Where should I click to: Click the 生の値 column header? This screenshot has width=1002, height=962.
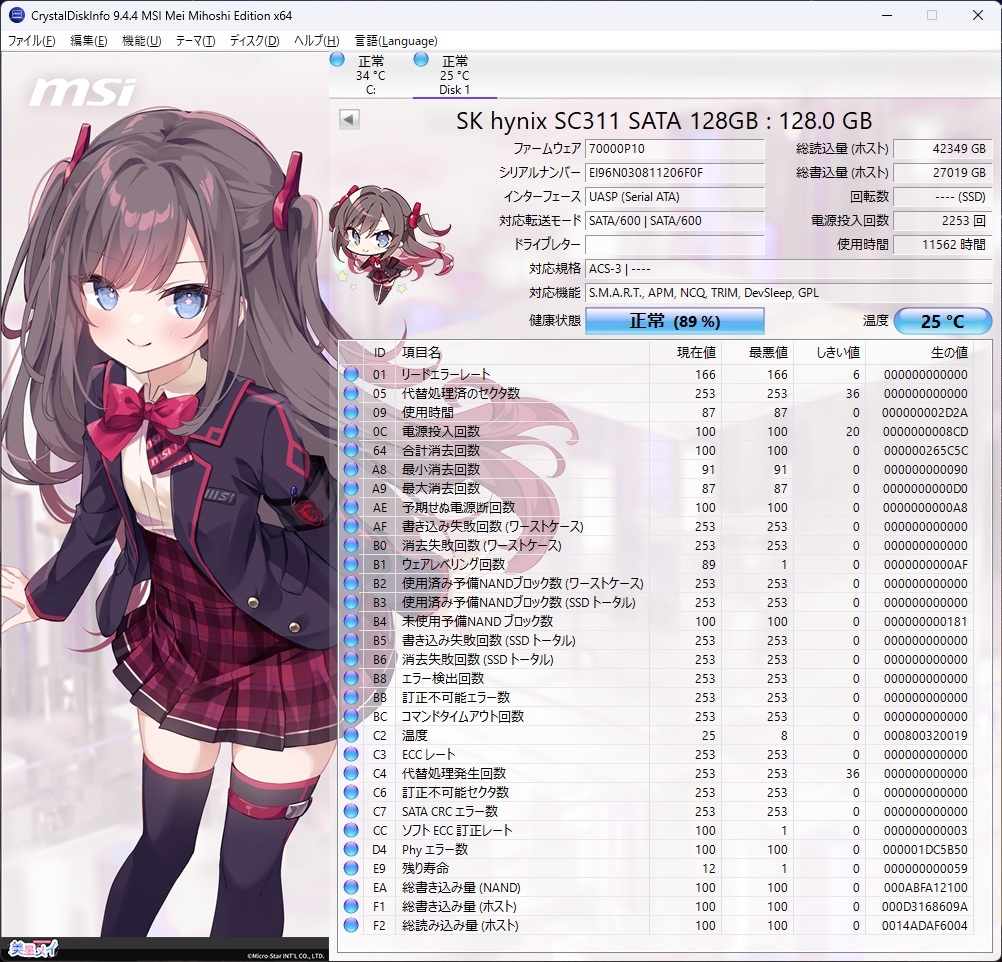[x=919, y=353]
